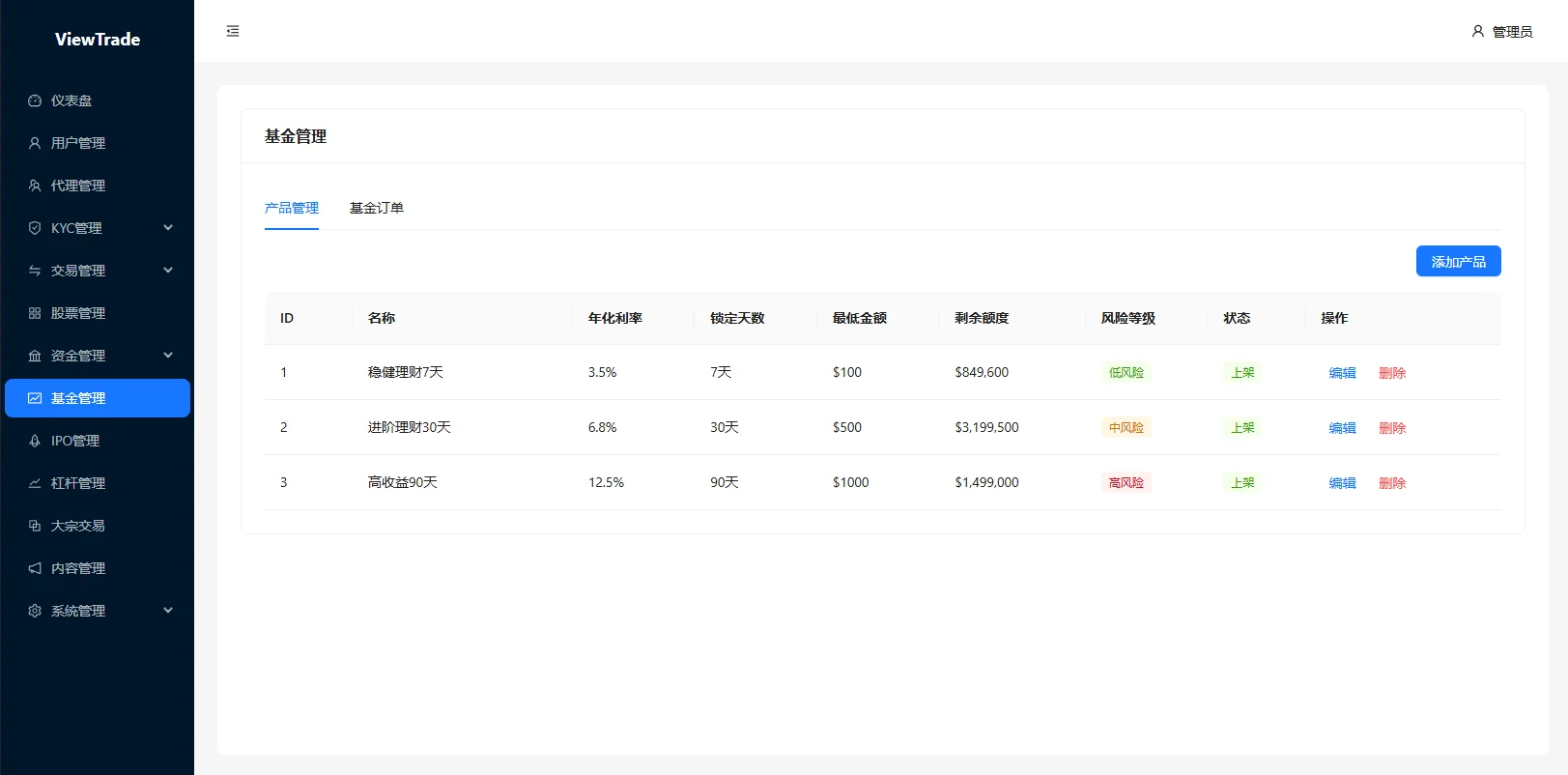
Task: Open 代理管理 in the sidebar menu
Action: (98, 186)
